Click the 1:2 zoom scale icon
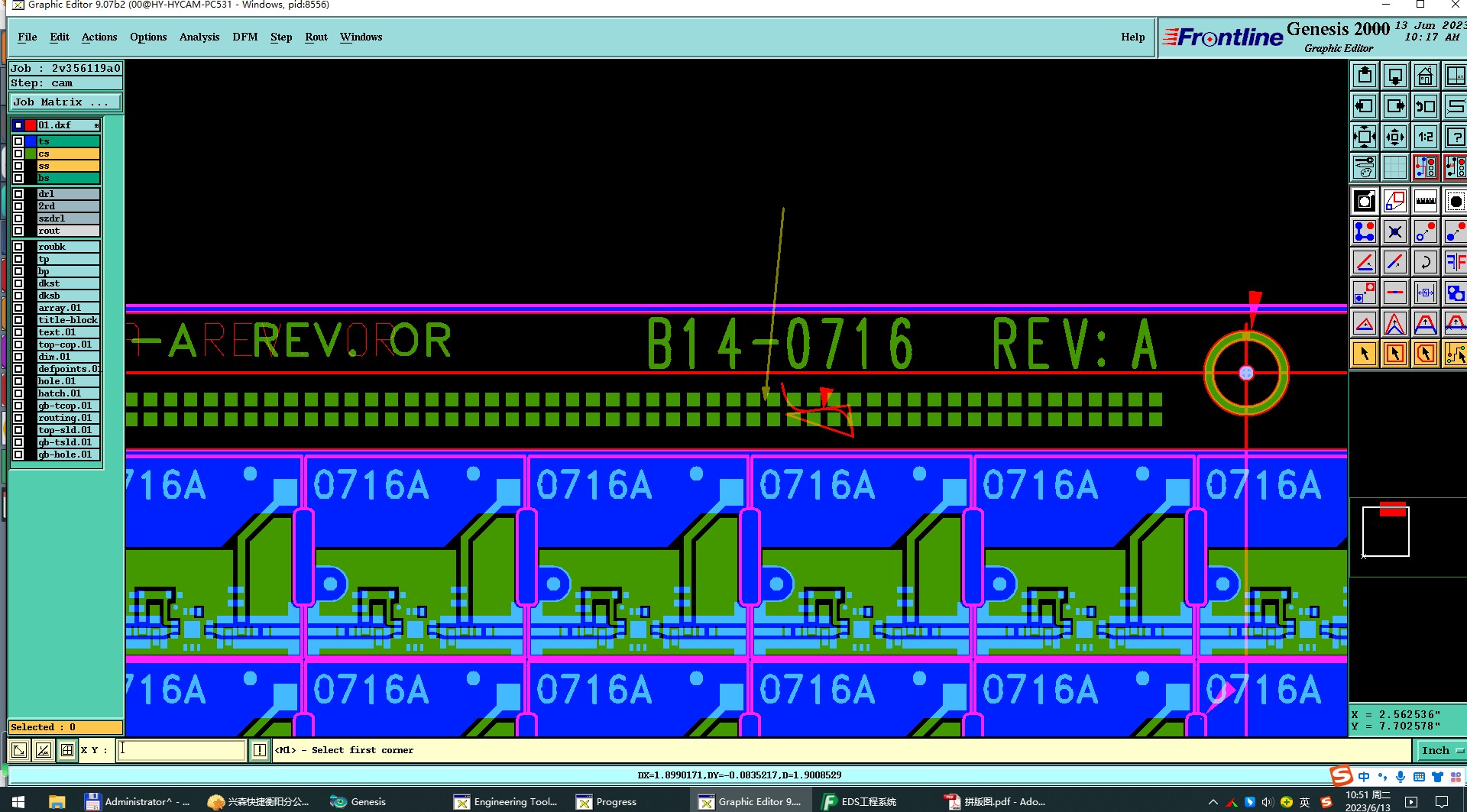1467x812 pixels. [1426, 137]
